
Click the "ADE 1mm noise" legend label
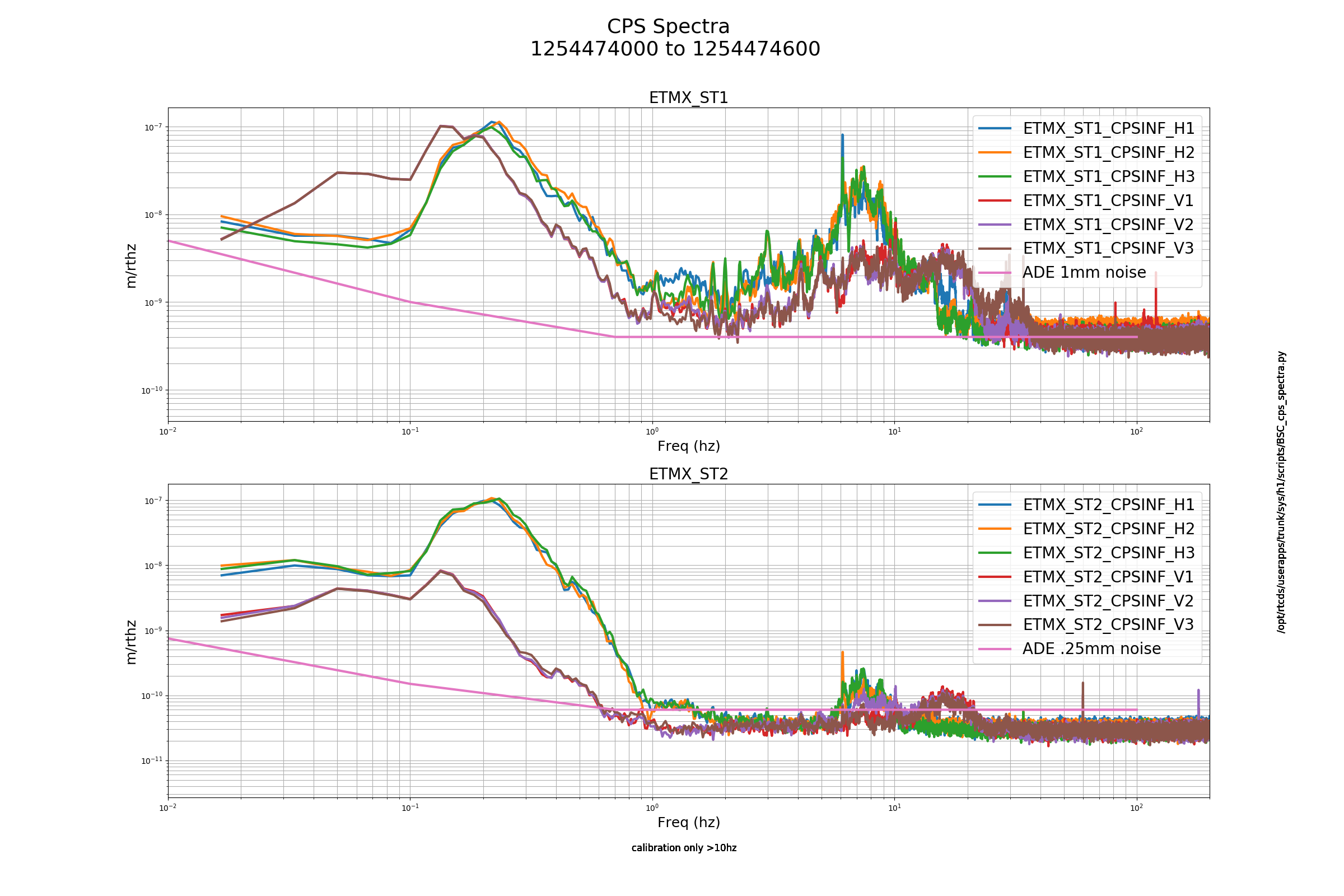1084,272
